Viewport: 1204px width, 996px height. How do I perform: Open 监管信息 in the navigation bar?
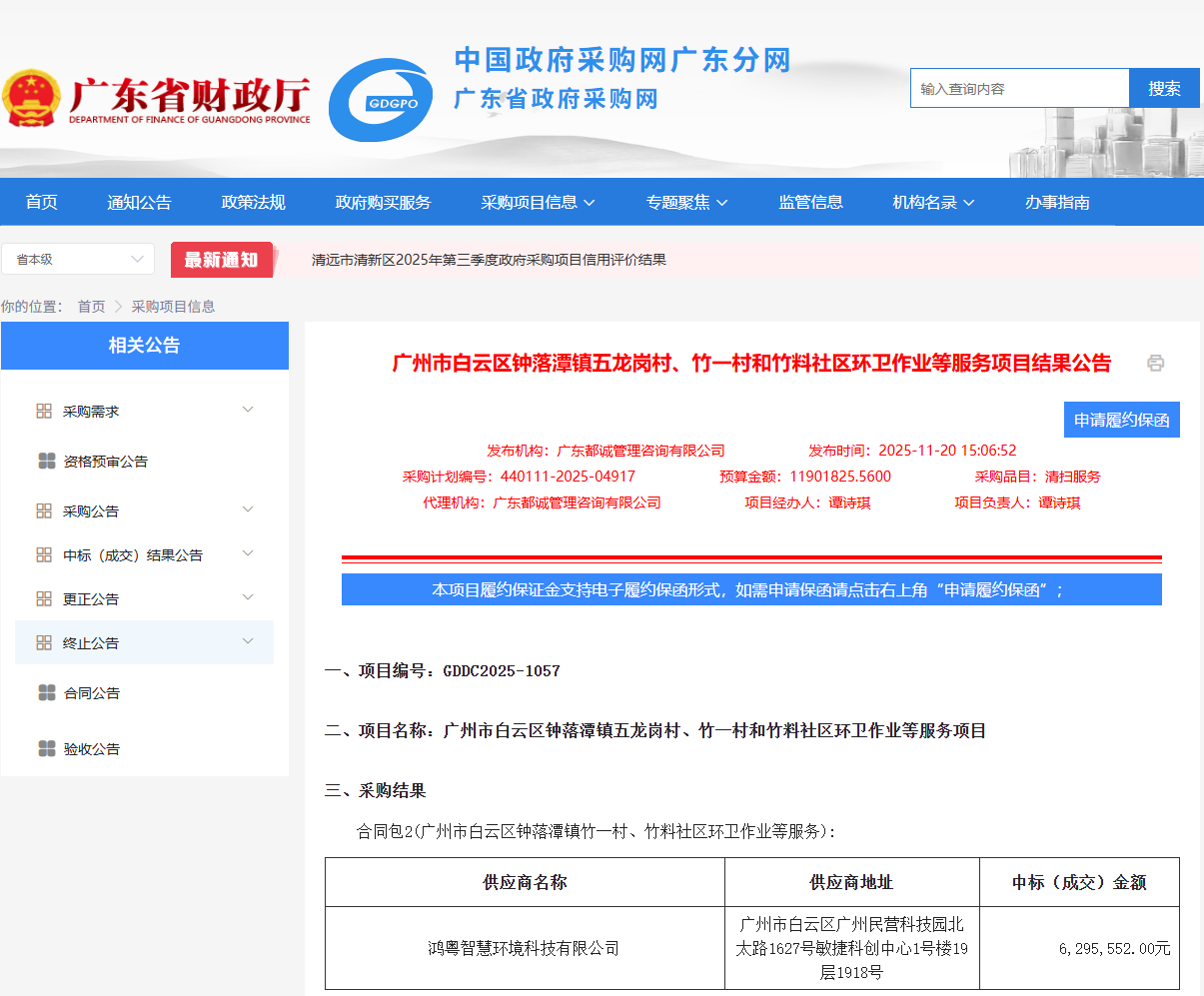[x=811, y=202]
